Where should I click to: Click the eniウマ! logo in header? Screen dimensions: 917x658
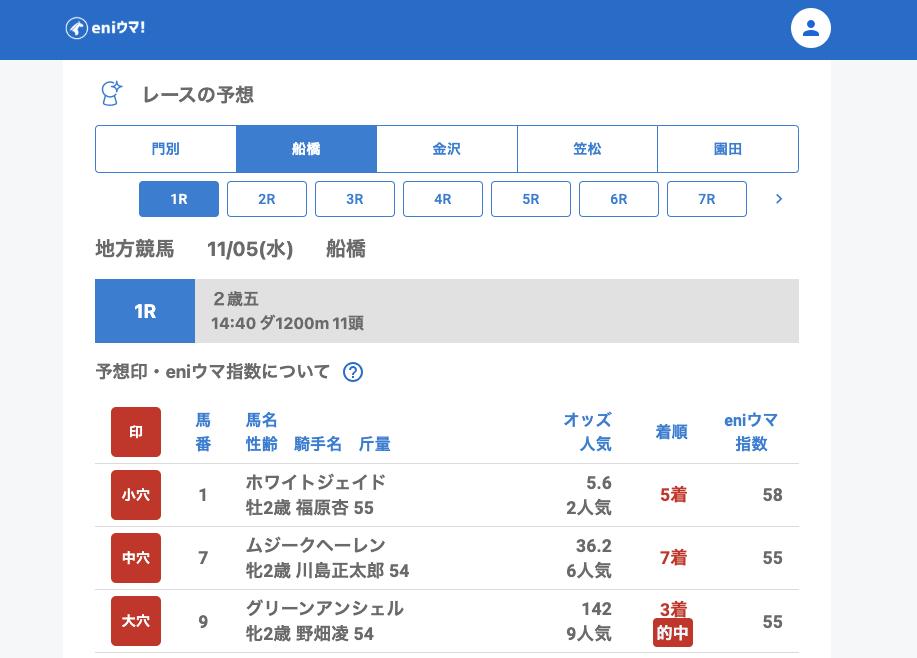click(x=106, y=28)
